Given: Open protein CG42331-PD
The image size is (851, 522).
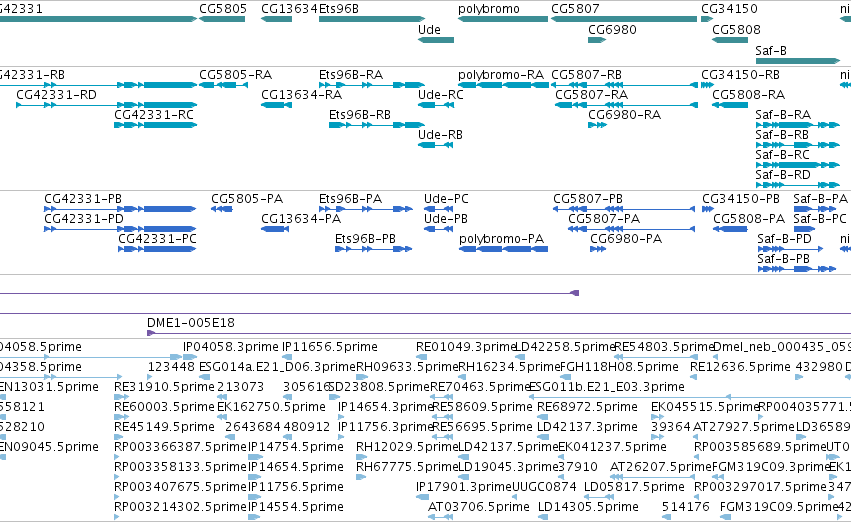Looking at the screenshot, I should (84, 219).
